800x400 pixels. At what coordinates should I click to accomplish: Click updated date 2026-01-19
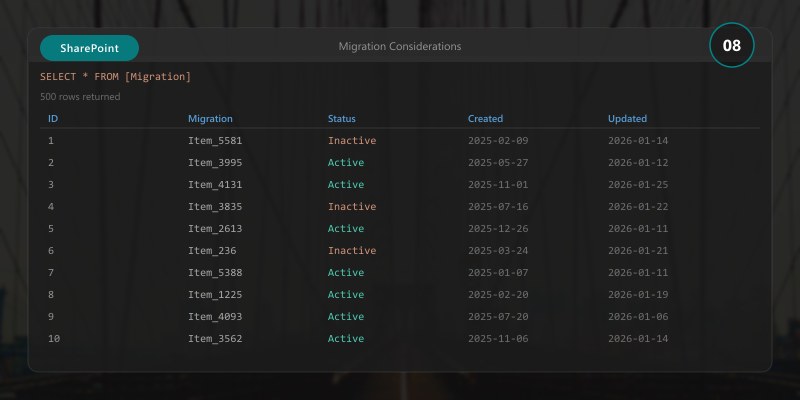pos(638,294)
